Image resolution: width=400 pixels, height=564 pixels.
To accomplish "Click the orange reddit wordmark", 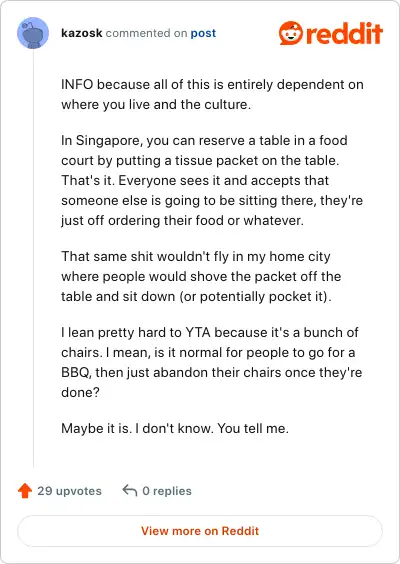I will (345, 33).
